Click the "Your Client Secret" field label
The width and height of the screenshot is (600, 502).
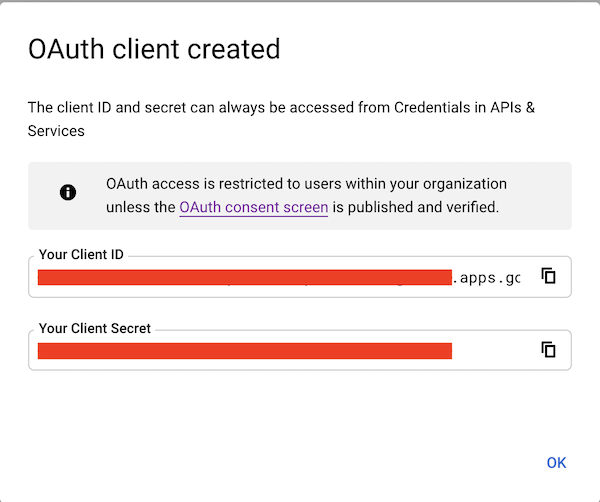point(95,328)
